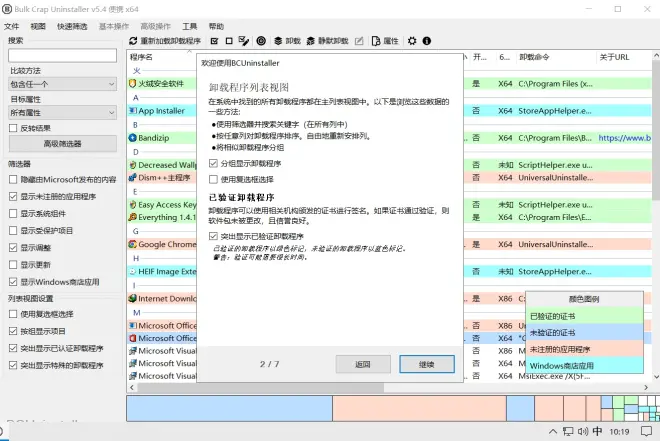Viewport: 660px width, 441px height.
Task: Enable the 显示受保护项目 checkbox
Action: point(13,231)
